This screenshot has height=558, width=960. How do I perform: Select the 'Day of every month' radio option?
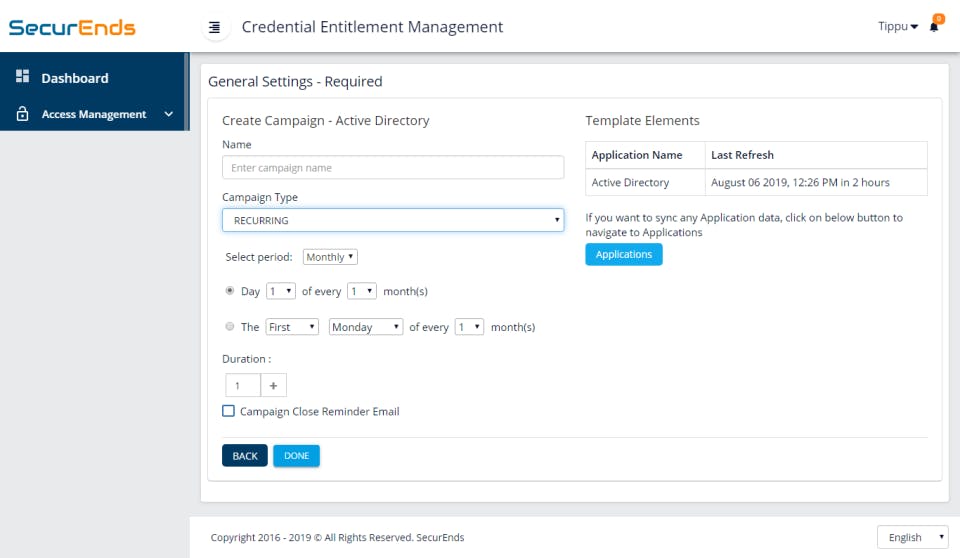pos(230,291)
